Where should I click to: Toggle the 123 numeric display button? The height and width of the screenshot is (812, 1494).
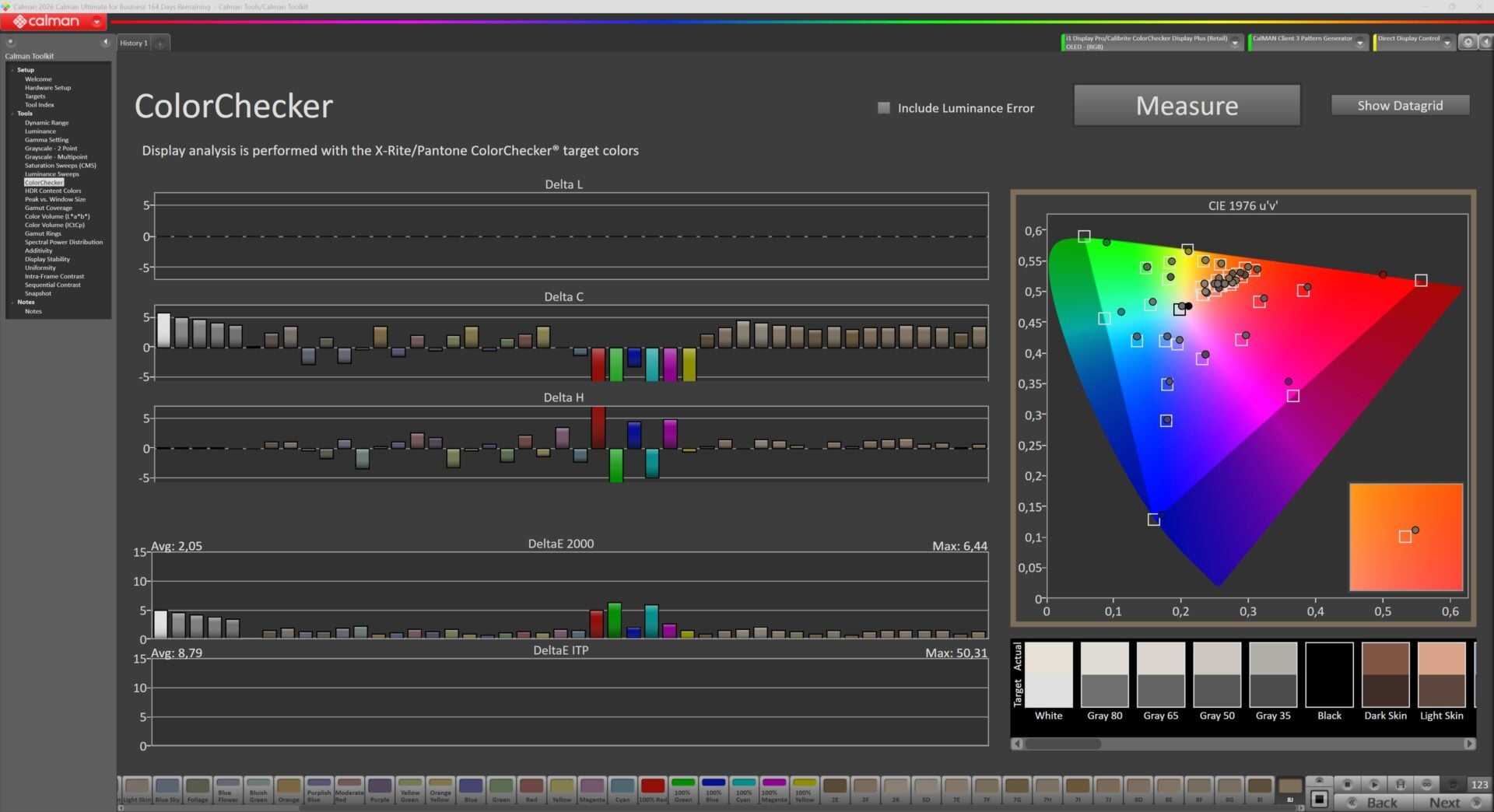(x=1479, y=784)
